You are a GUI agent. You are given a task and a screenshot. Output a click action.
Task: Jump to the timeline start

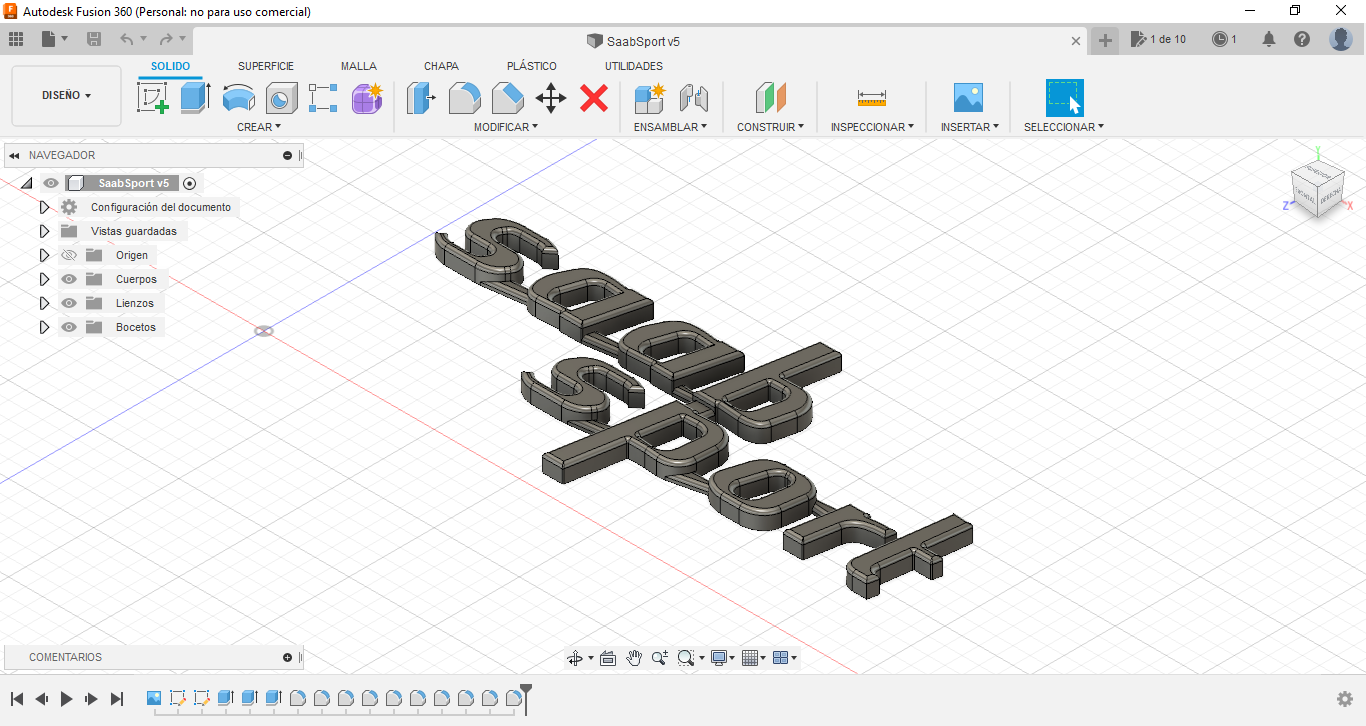click(17, 699)
